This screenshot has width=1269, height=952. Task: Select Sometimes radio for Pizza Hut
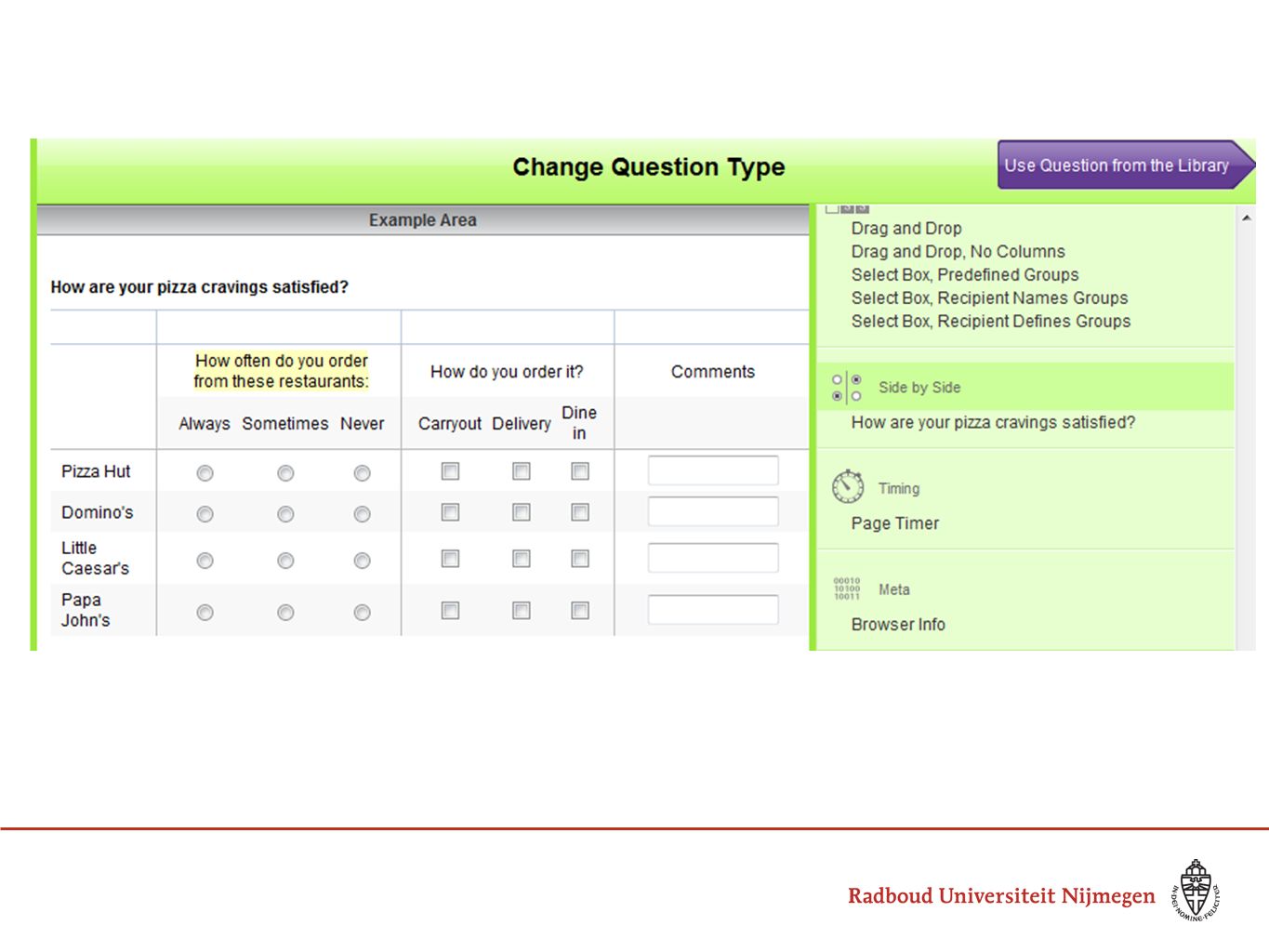(285, 473)
